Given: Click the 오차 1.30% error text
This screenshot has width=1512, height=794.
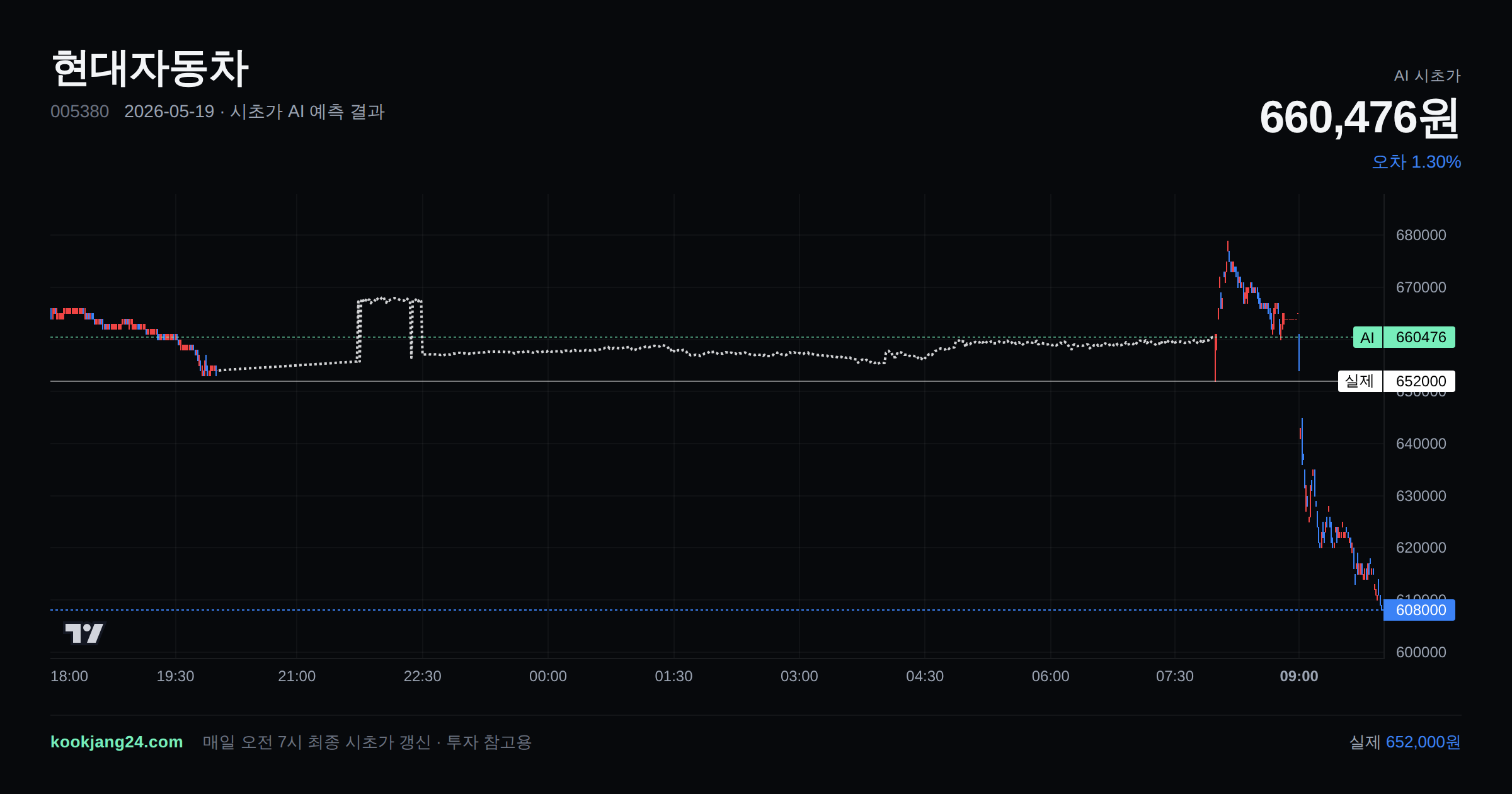Looking at the screenshot, I should (x=1416, y=162).
